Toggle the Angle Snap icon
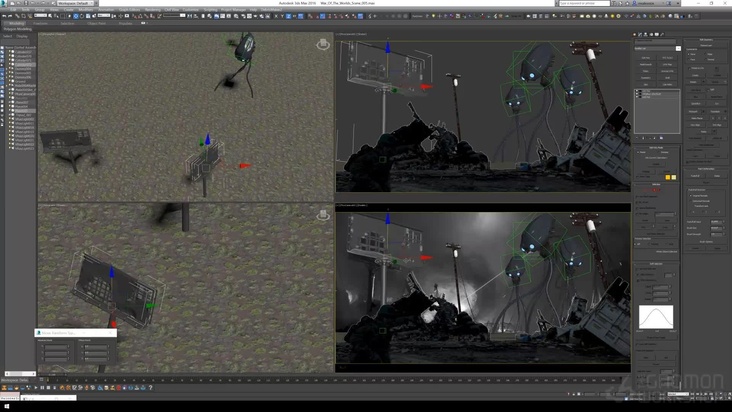The width and height of the screenshot is (732, 412). [140, 16]
